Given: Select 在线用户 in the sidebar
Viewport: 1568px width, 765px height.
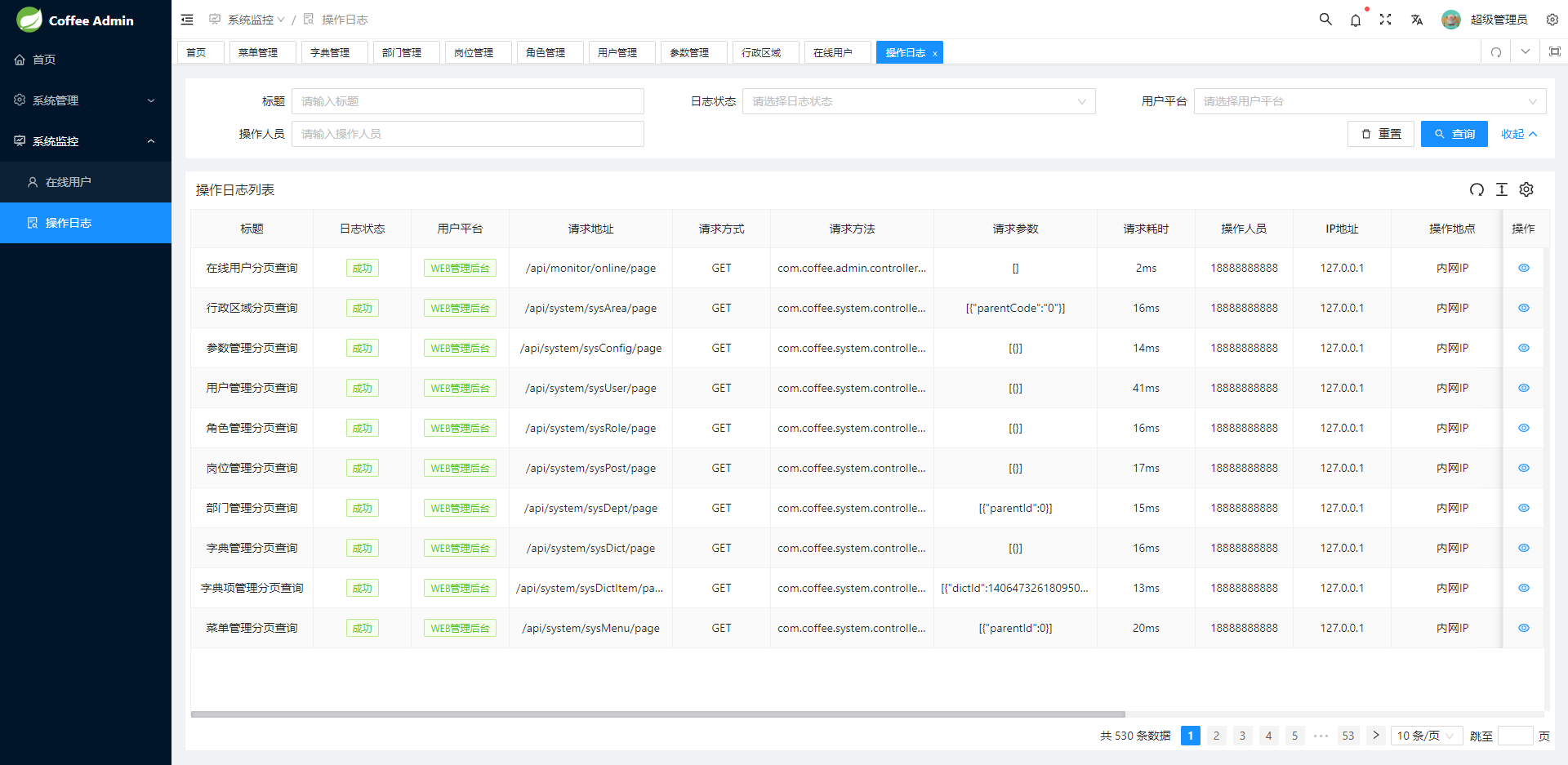Looking at the screenshot, I should (x=69, y=182).
